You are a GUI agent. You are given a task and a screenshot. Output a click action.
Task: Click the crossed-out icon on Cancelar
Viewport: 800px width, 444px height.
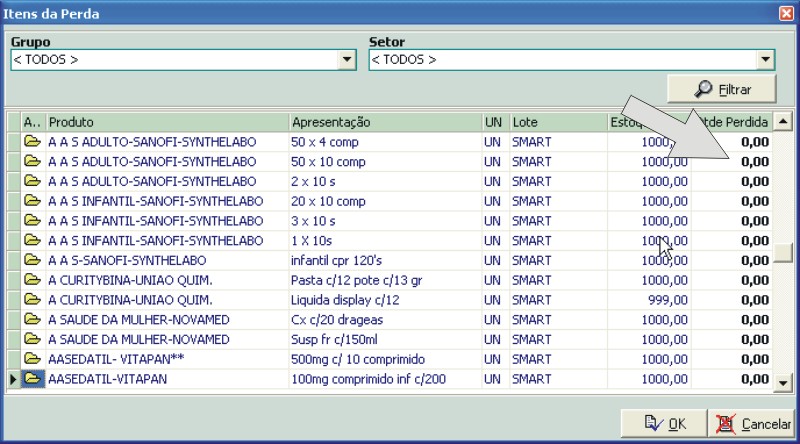point(726,424)
